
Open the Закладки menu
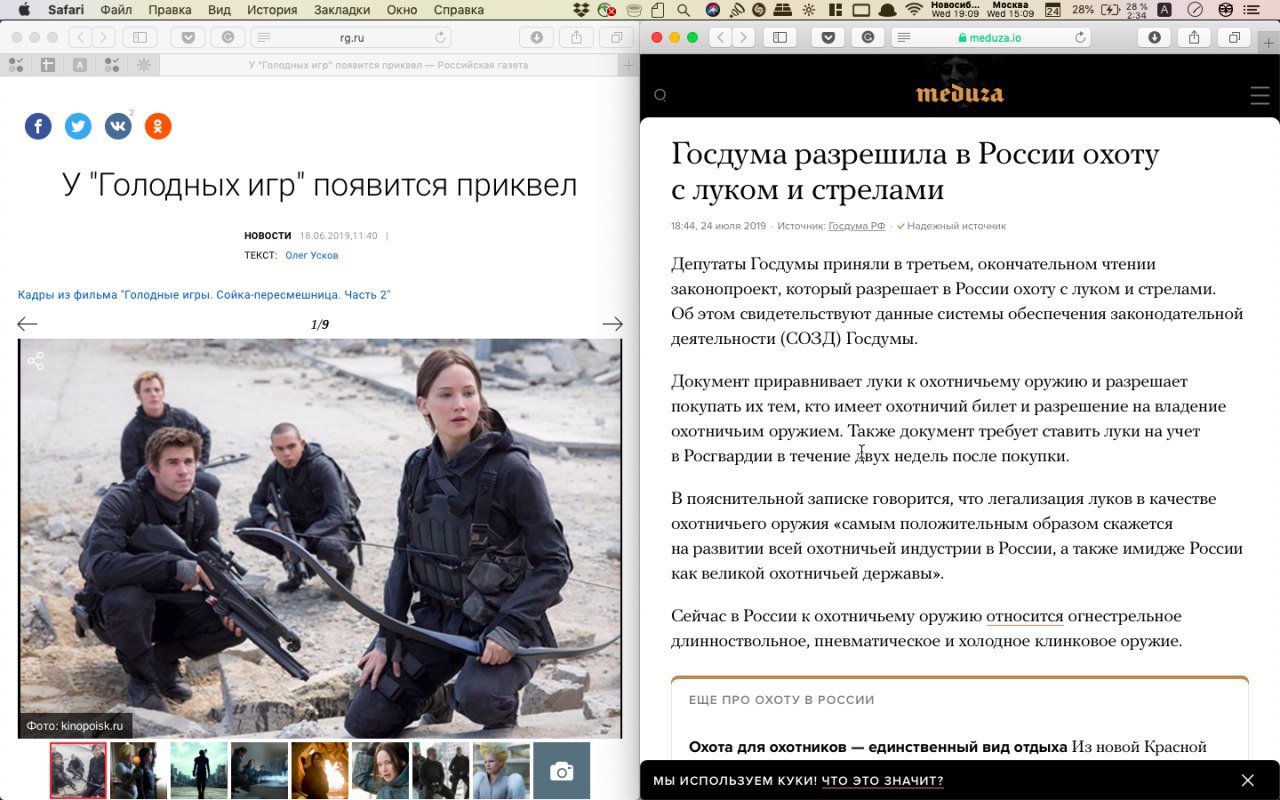[x=343, y=10]
